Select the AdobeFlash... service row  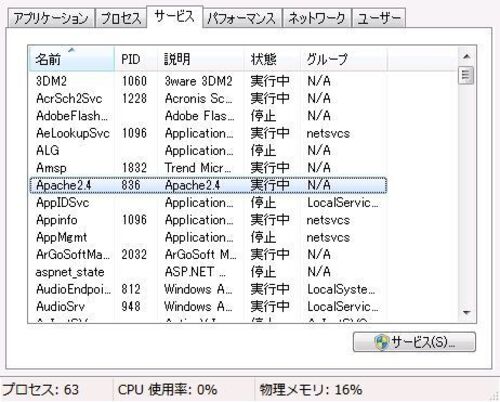[x=208, y=116]
